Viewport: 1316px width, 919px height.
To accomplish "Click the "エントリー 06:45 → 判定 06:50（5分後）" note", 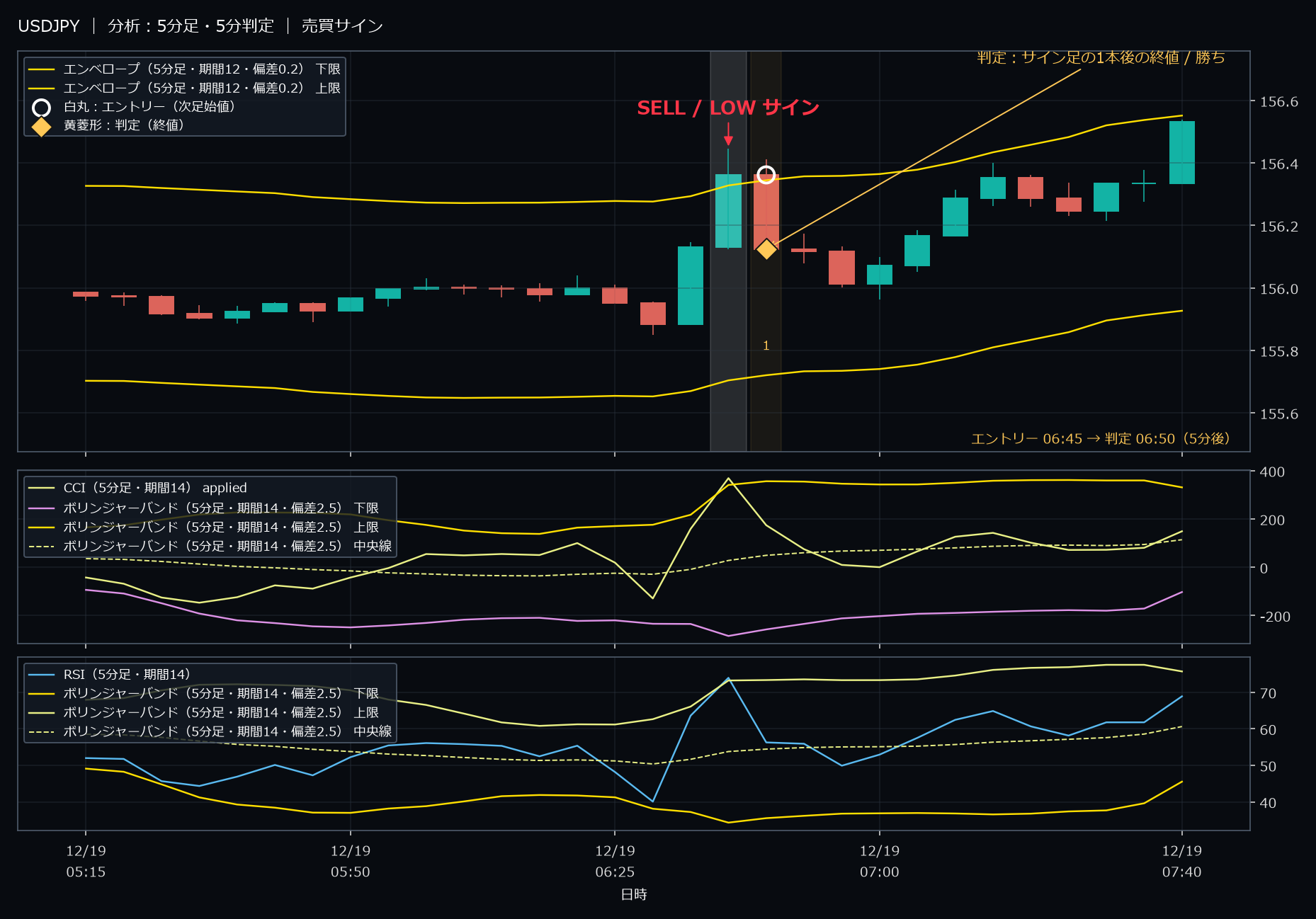I will point(1101,439).
